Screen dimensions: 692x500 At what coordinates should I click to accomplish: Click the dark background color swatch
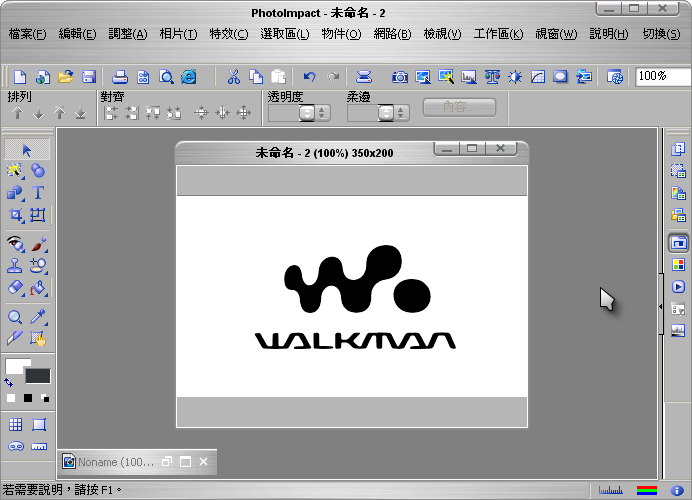(x=38, y=376)
